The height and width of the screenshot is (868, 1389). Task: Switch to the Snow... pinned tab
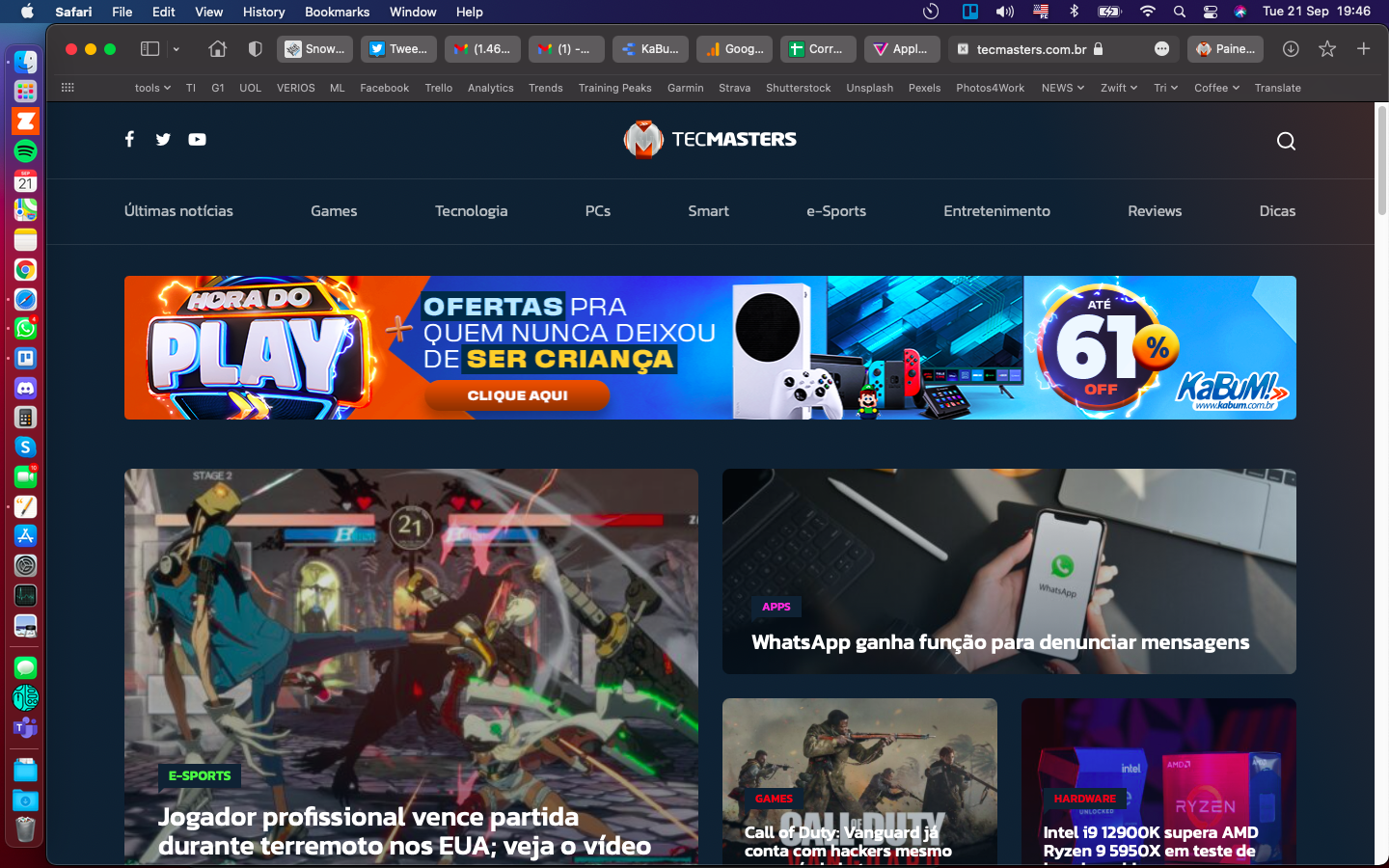(x=314, y=48)
